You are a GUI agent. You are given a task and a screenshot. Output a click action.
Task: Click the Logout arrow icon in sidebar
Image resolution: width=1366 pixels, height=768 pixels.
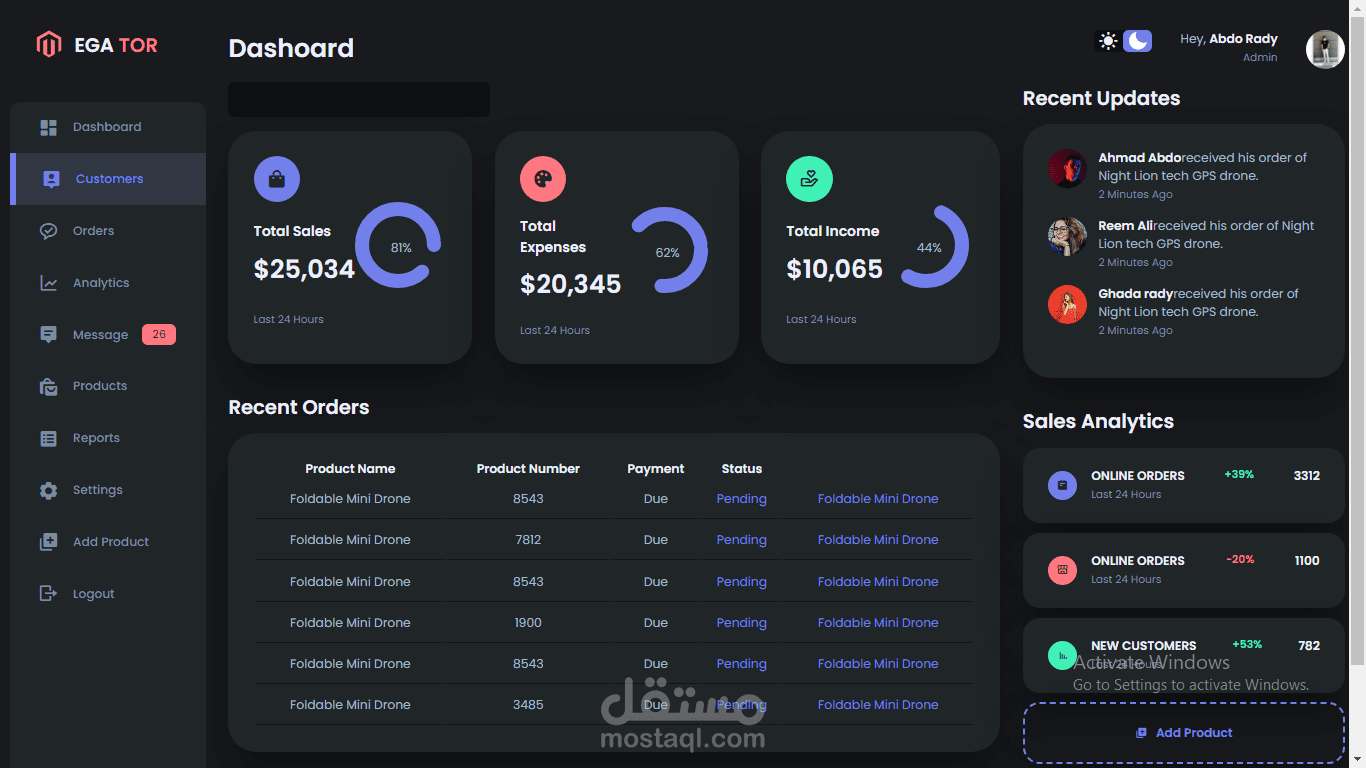(x=48, y=594)
